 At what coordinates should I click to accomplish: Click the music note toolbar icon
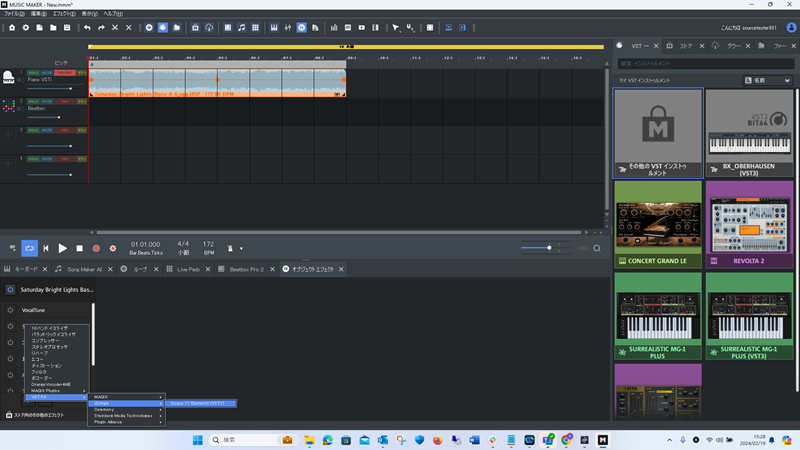point(241,28)
